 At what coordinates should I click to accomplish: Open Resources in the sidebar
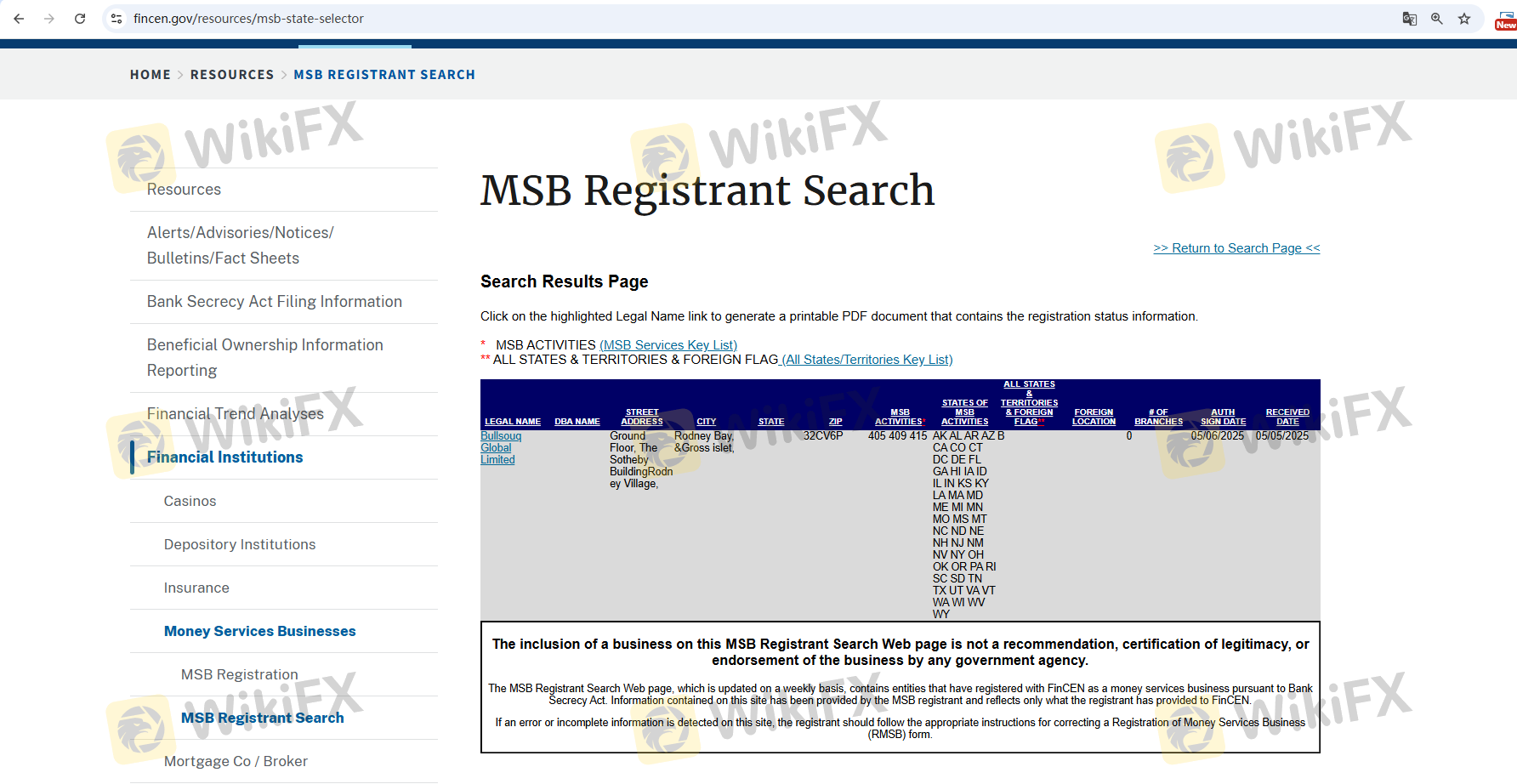184,190
